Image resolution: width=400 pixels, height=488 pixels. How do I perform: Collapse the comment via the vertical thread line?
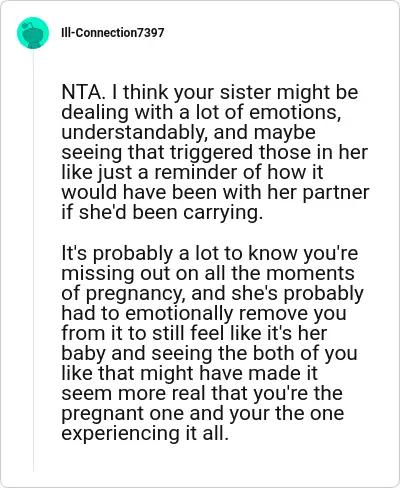click(x=34, y=260)
